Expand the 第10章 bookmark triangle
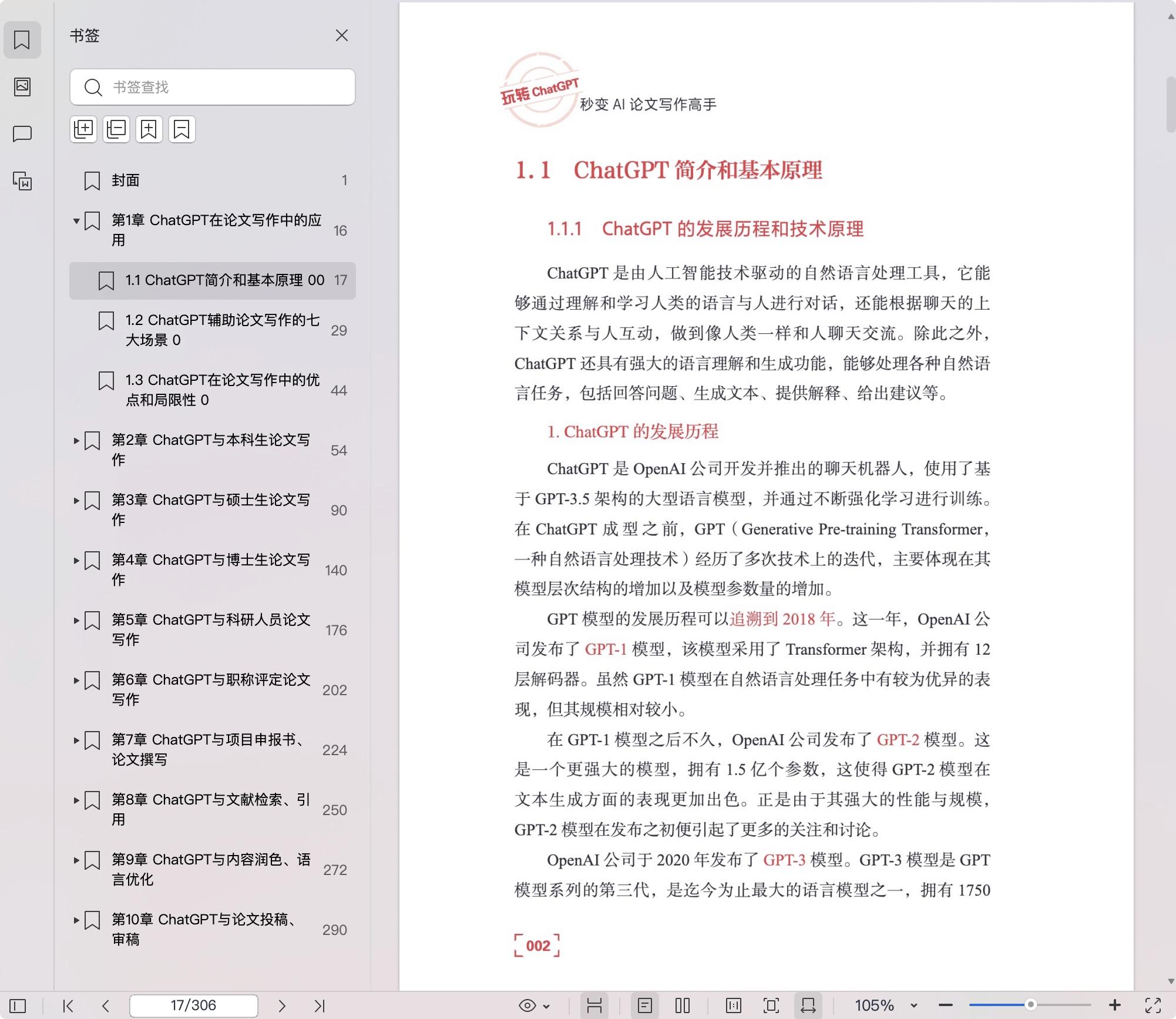Screen dimensions: 1176x1019 point(76,920)
